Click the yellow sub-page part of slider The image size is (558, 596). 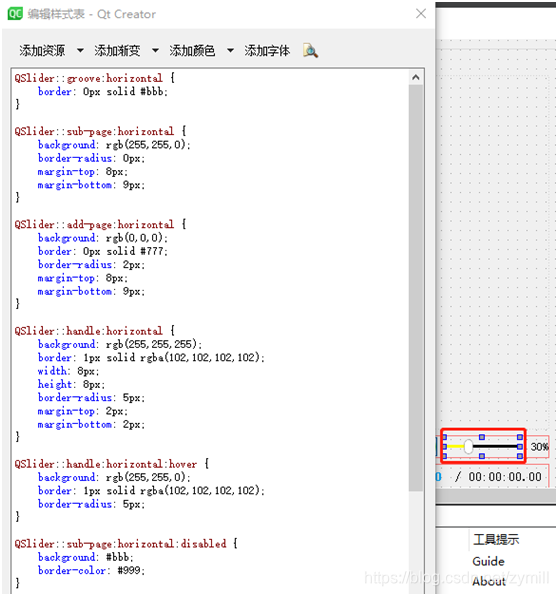tap(455, 446)
